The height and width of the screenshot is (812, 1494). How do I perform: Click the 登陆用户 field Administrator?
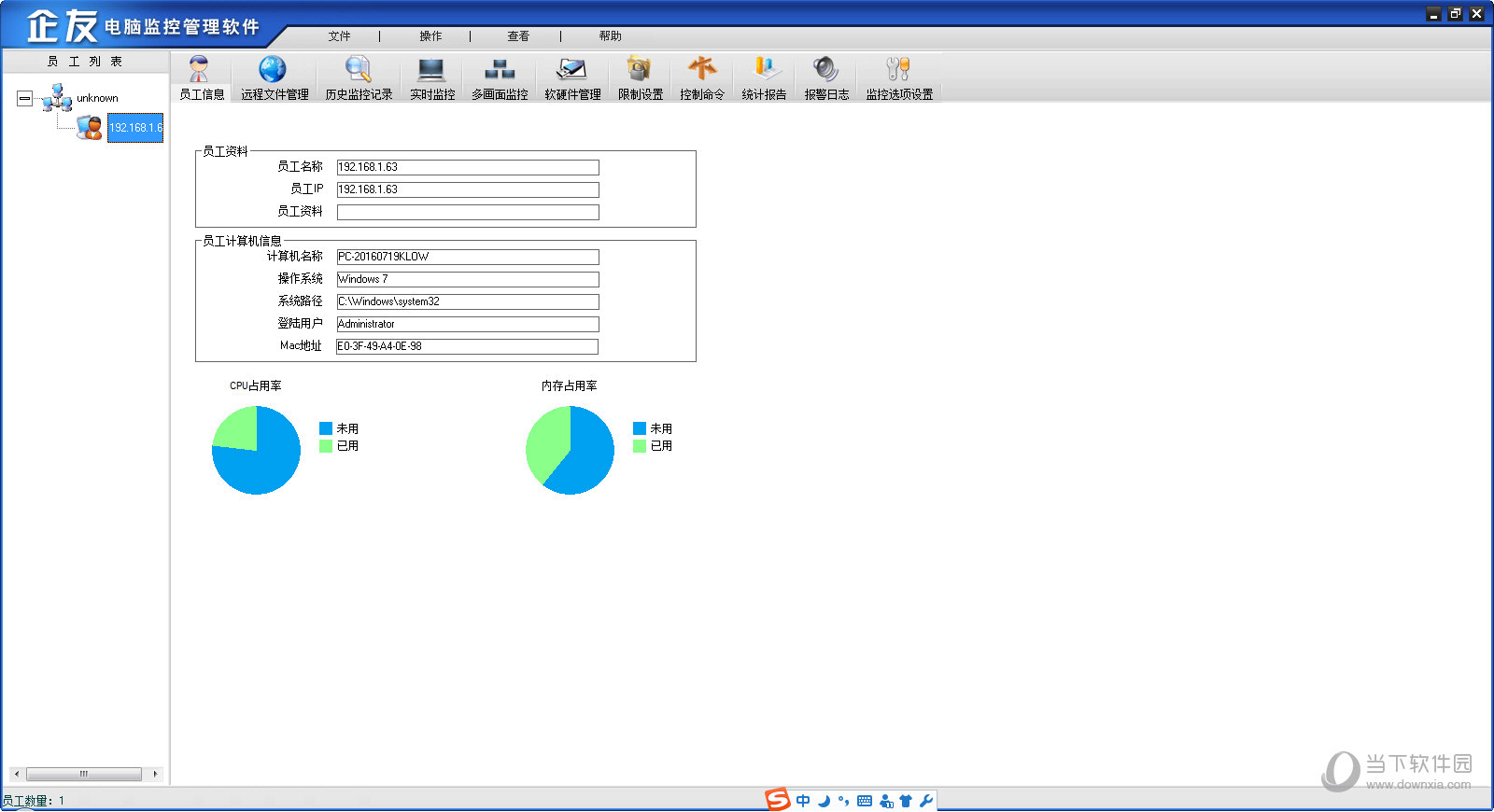click(468, 324)
